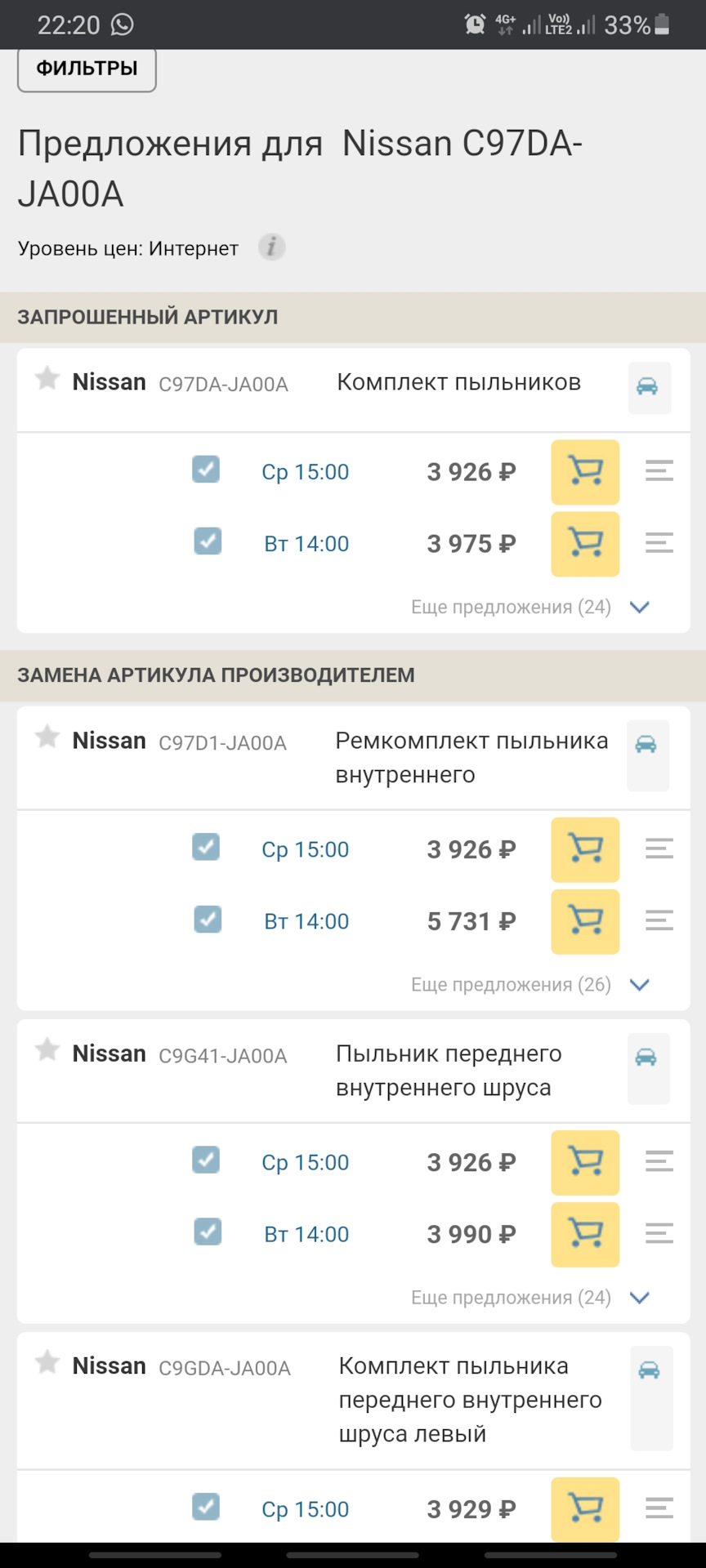Open menu for 3 975 ₽ offer row
Image resolution: width=706 pixels, height=1568 pixels.
pos(659,543)
